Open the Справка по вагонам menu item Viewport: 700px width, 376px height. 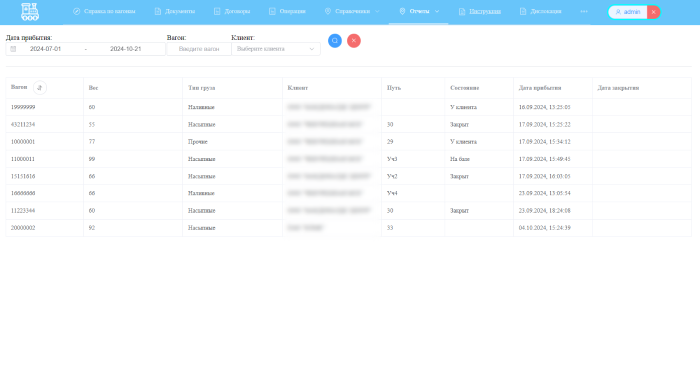[104, 12]
